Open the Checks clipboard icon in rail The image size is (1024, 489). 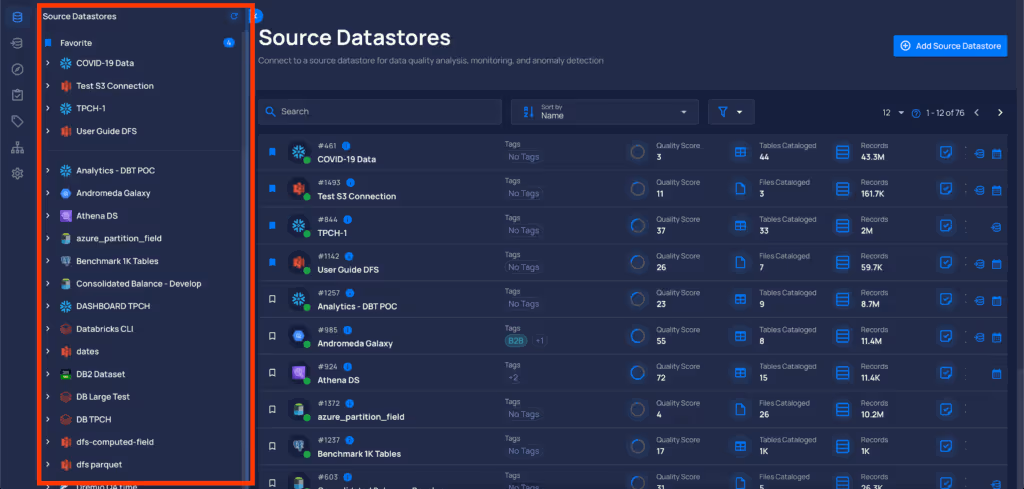coord(17,95)
